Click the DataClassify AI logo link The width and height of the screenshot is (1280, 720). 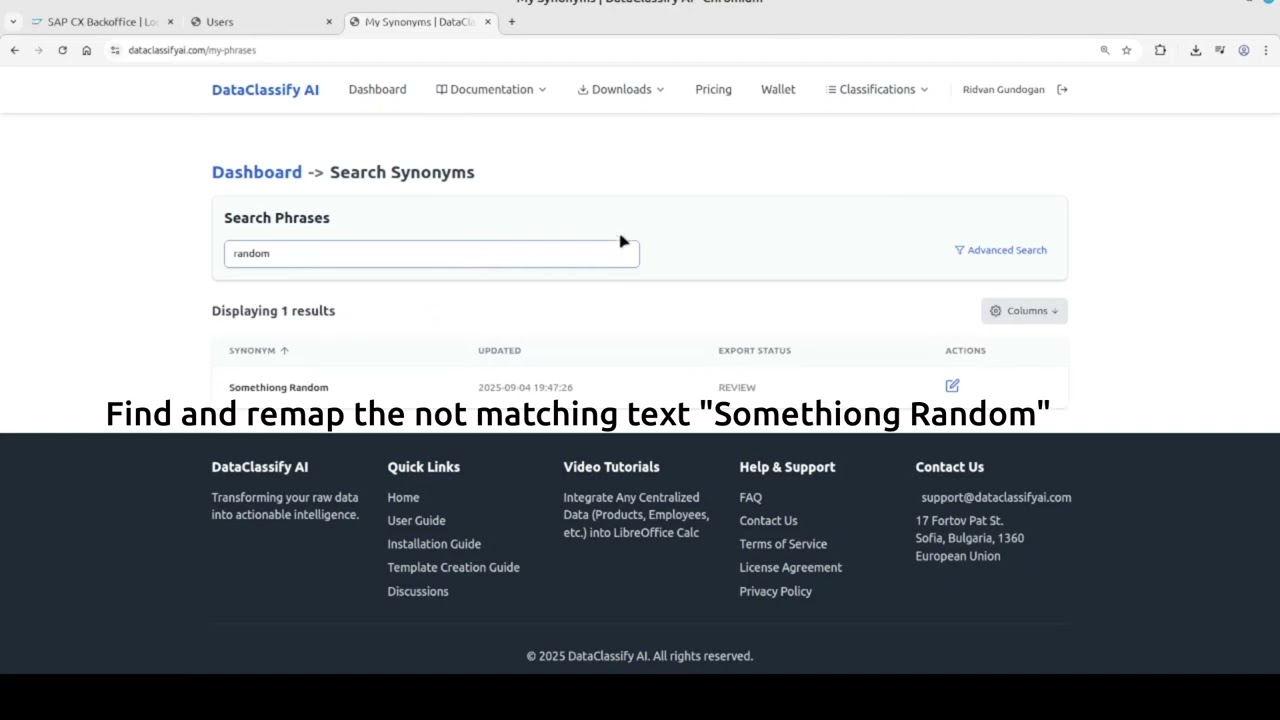point(265,89)
